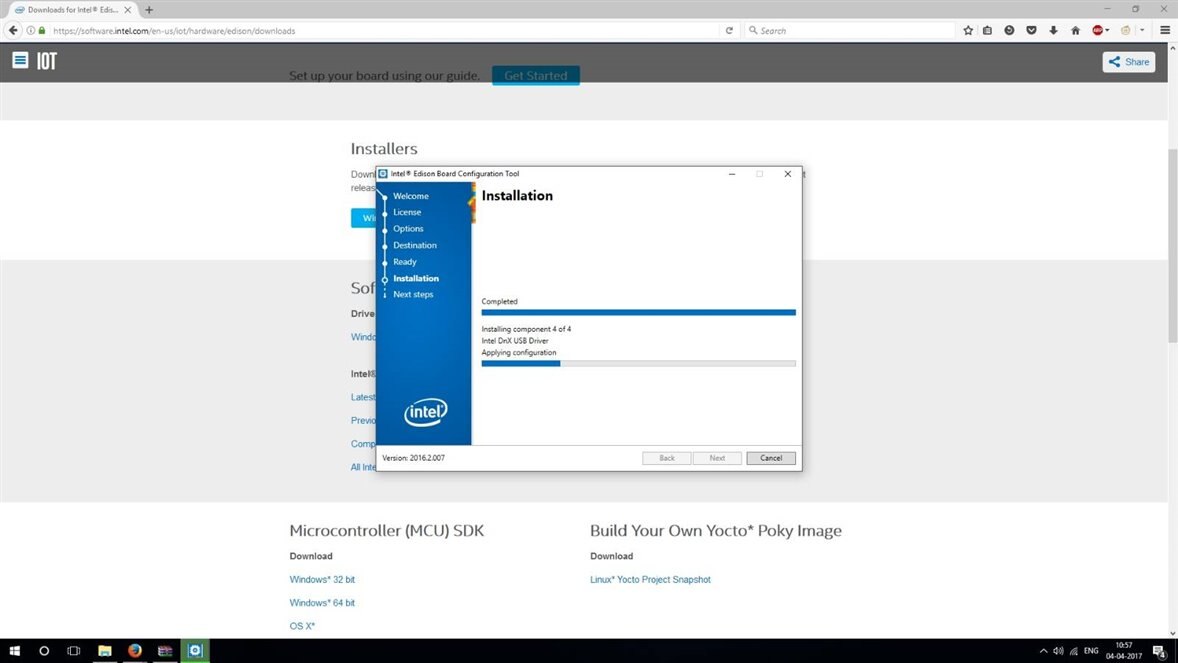The image size is (1178, 663).
Task: Close the Downloads for Intel Edison tab
Action: (128, 10)
